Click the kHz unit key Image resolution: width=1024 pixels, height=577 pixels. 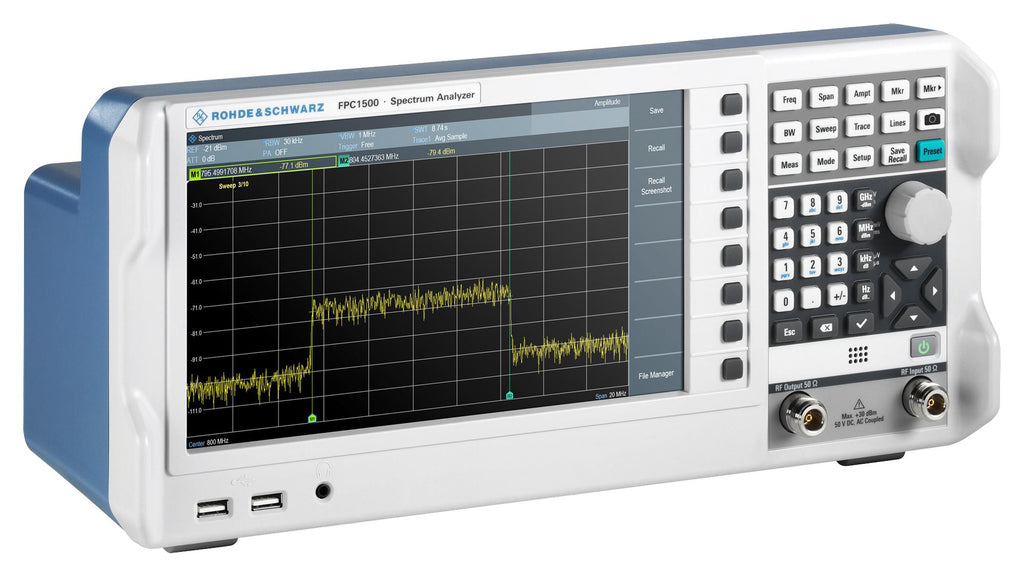(866, 260)
